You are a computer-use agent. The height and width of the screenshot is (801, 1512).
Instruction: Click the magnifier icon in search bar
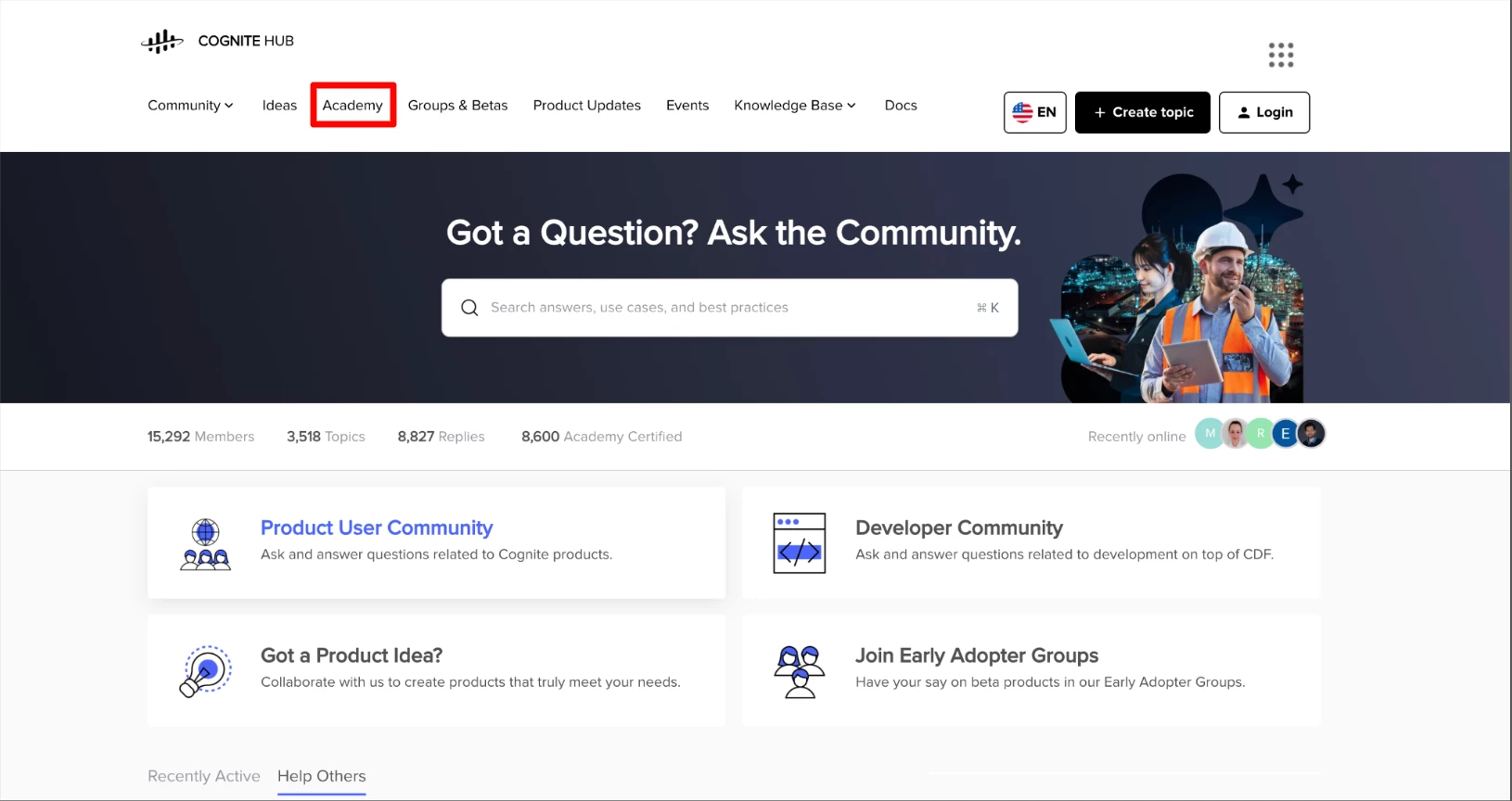[469, 308]
